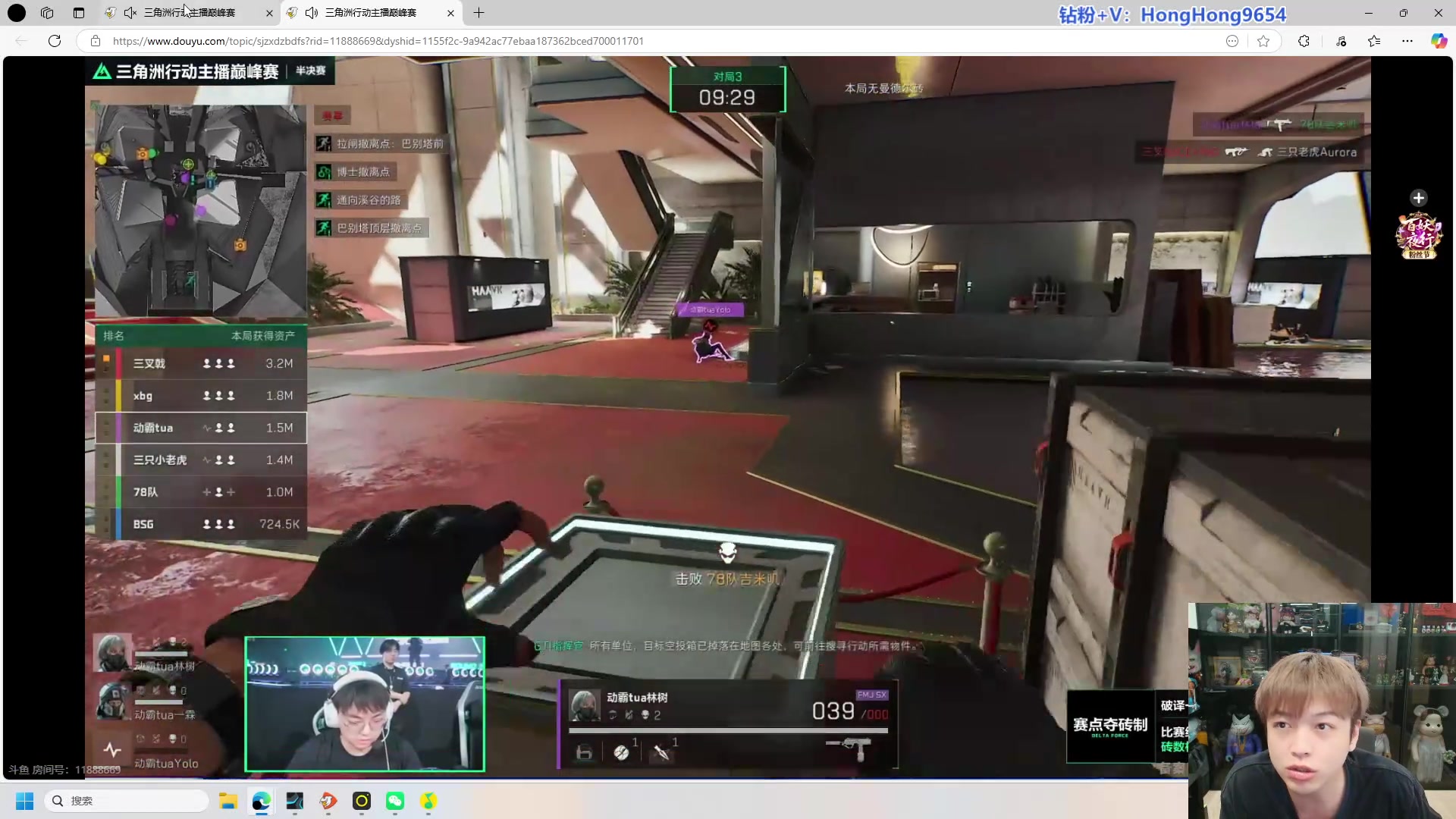View site information lock icon
Viewport: 1456px width, 819px height.
pyautogui.click(x=96, y=41)
